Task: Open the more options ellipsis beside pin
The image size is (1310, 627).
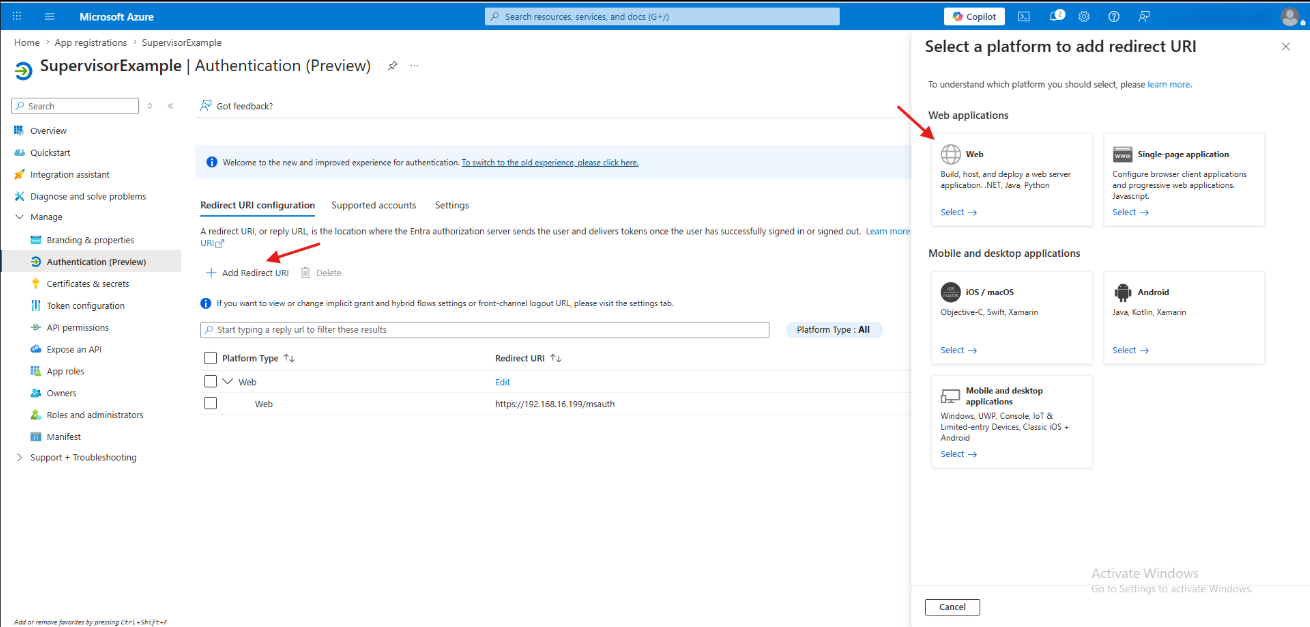Action: pyautogui.click(x=414, y=66)
